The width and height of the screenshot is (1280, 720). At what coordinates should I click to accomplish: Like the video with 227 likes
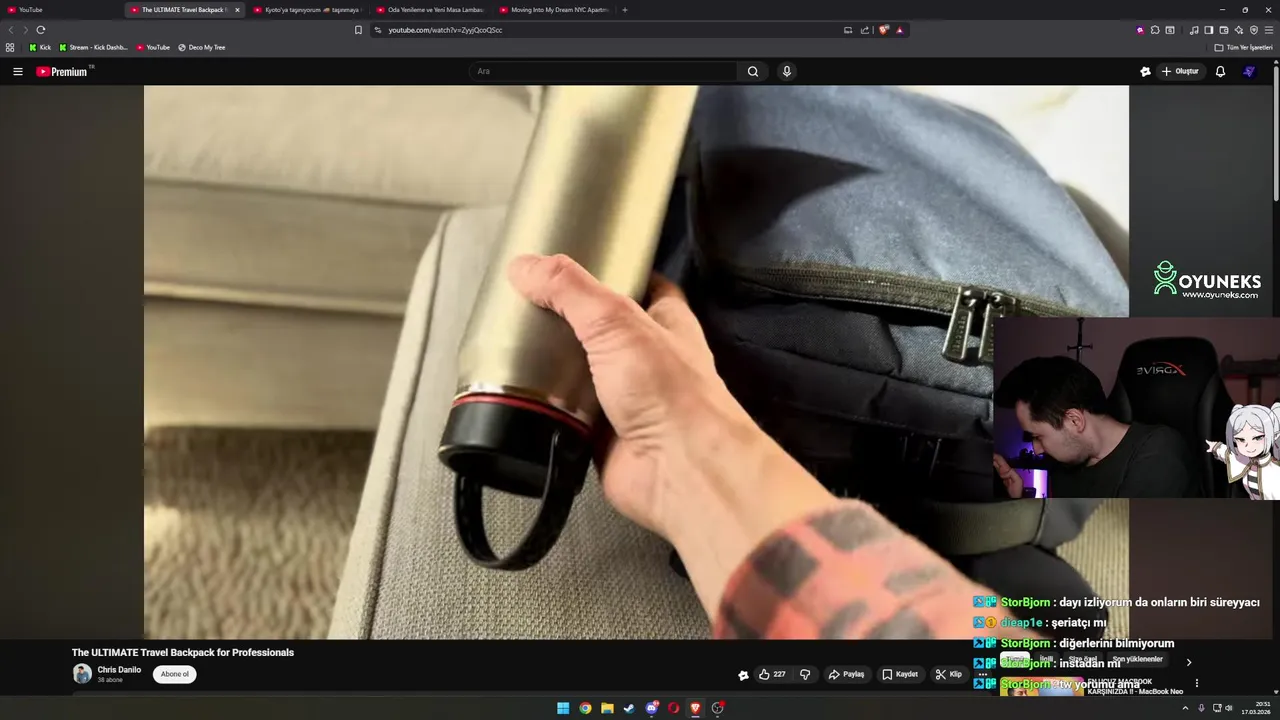coord(771,674)
